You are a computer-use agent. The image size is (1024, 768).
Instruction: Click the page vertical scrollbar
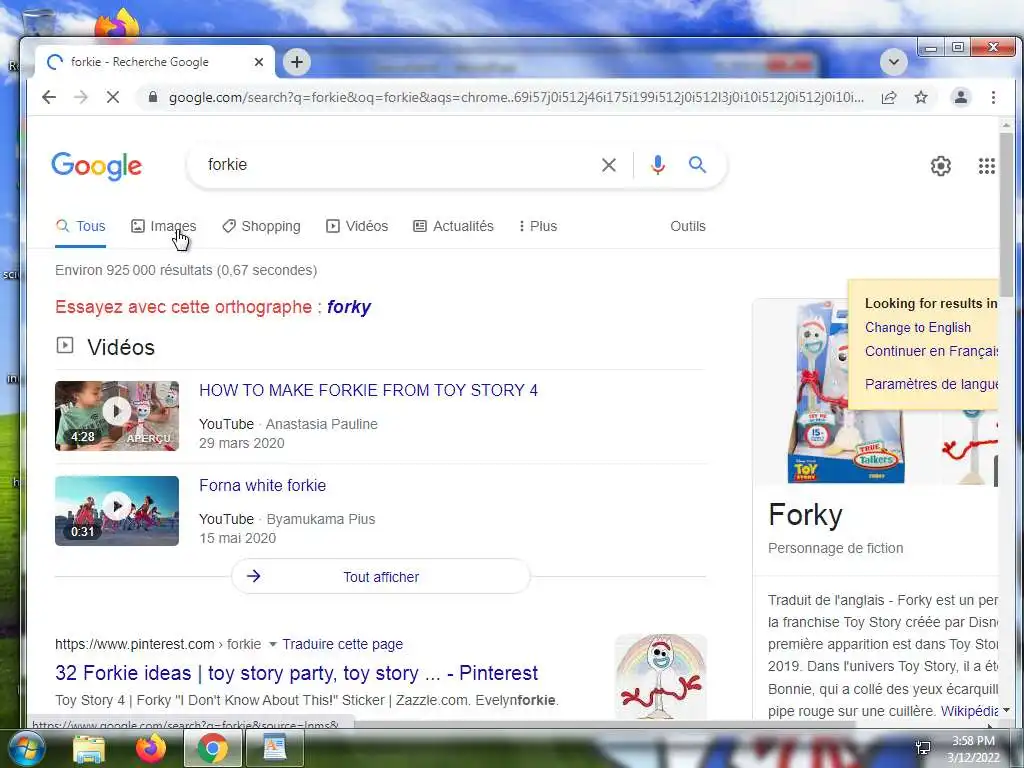point(1006,216)
